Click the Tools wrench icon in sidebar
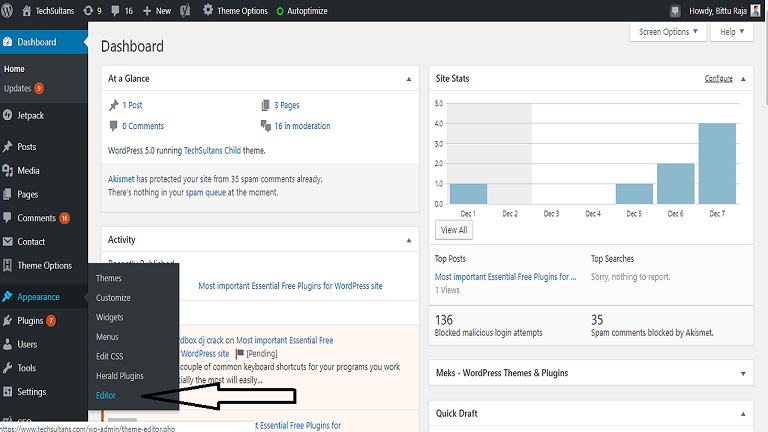Screen dimensions: 768x432 coord(7,368)
